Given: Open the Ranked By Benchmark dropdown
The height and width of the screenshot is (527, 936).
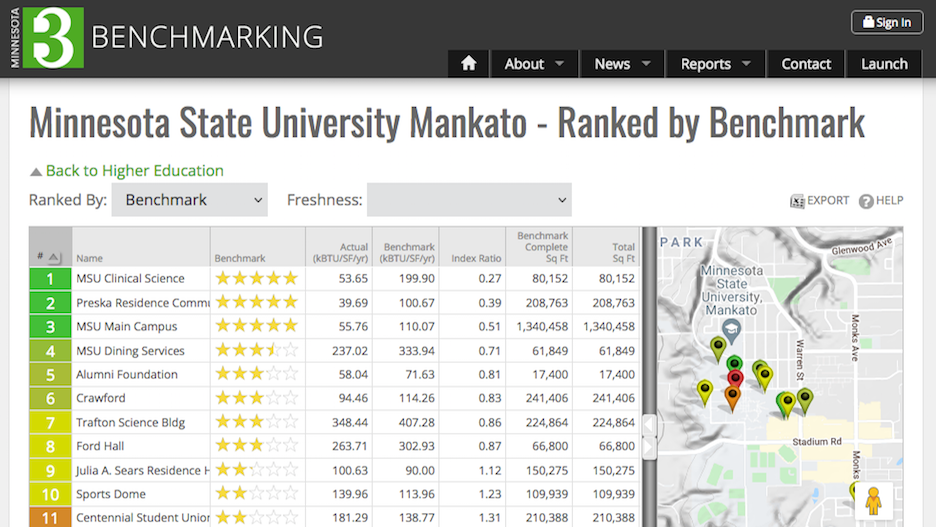Looking at the screenshot, I should pyautogui.click(x=189, y=200).
